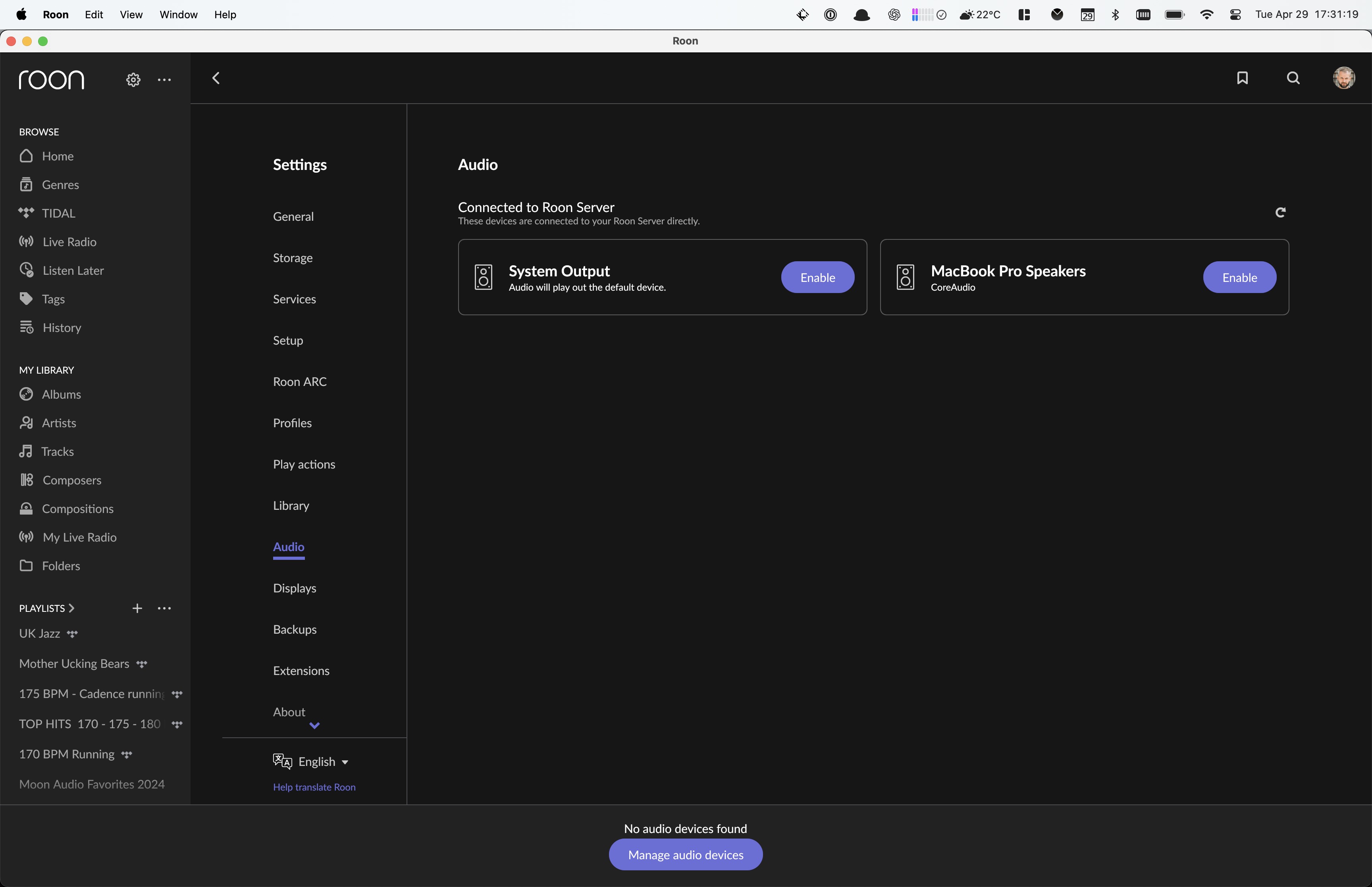Open Live Radio in Browse
The image size is (1372, 887).
(58, 242)
